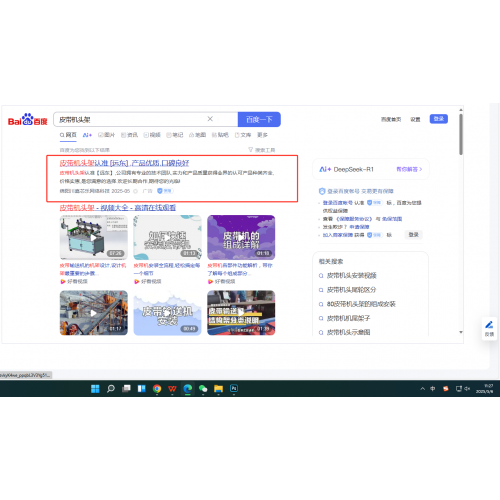Viewport: 500px width, 500px height.
Task: Open Task View on the taskbar
Action: coord(126,389)
